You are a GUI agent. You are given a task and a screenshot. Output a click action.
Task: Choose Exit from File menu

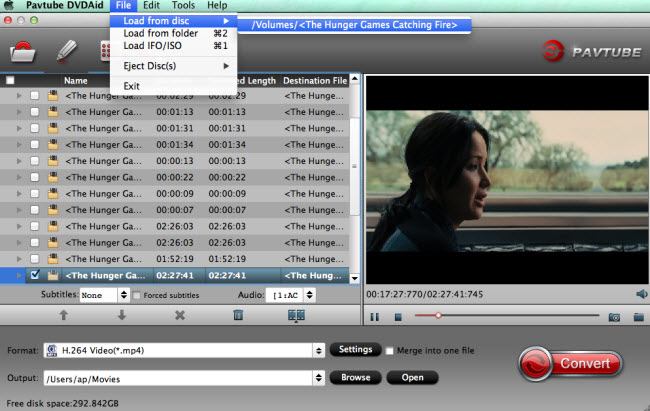[x=173, y=86]
